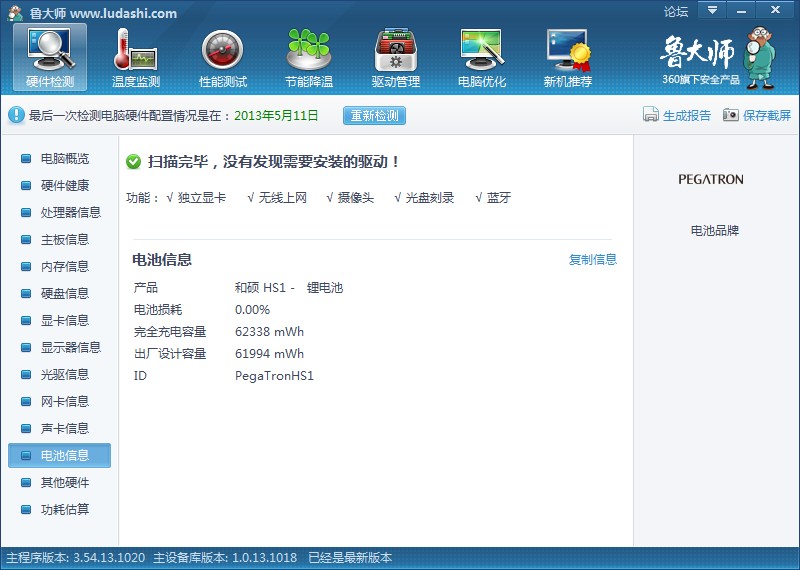This screenshot has width=800, height=570.
Task: Click the date 2013年5月11日
Action: point(276,115)
